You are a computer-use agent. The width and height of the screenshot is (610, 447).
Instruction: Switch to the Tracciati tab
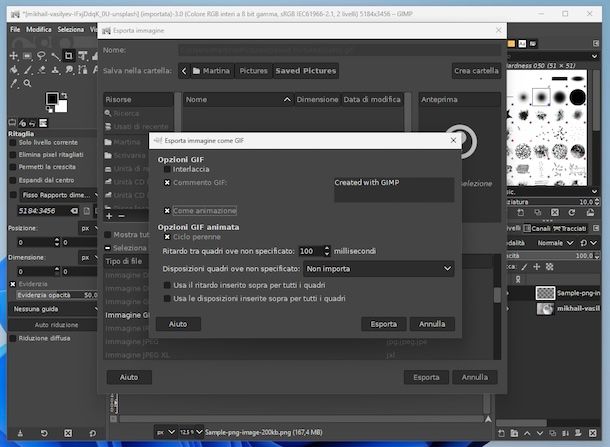tap(569, 228)
